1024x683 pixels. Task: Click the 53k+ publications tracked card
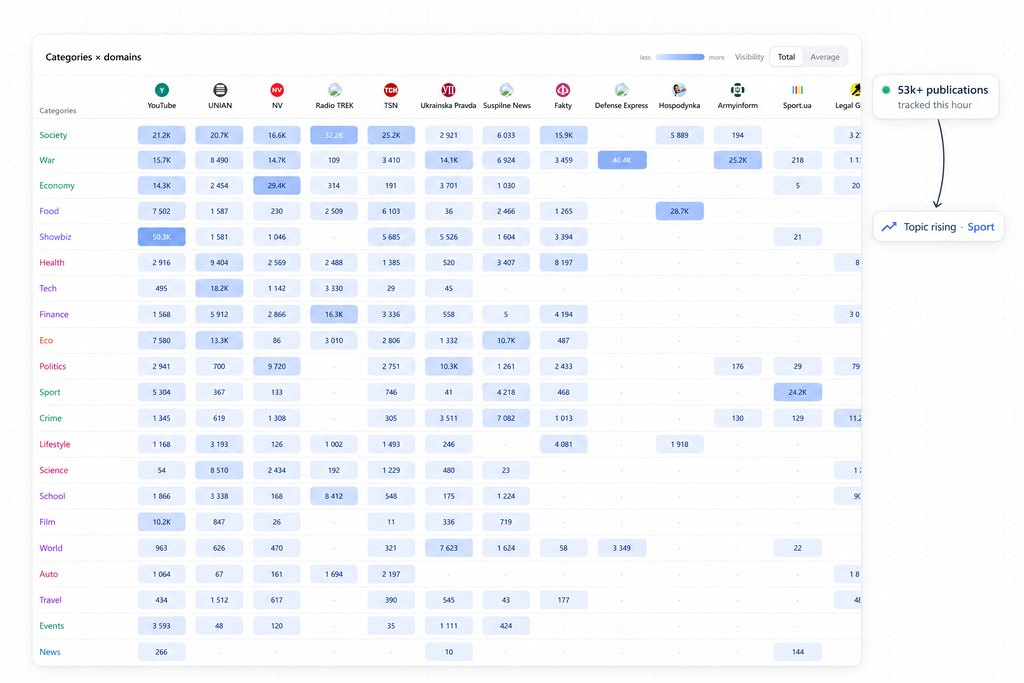(936, 97)
